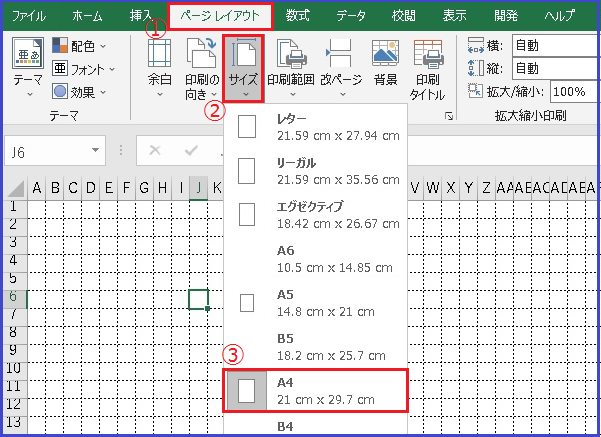The width and height of the screenshot is (601, 437).
Task: Switch to the データ tab
Action: point(351,16)
